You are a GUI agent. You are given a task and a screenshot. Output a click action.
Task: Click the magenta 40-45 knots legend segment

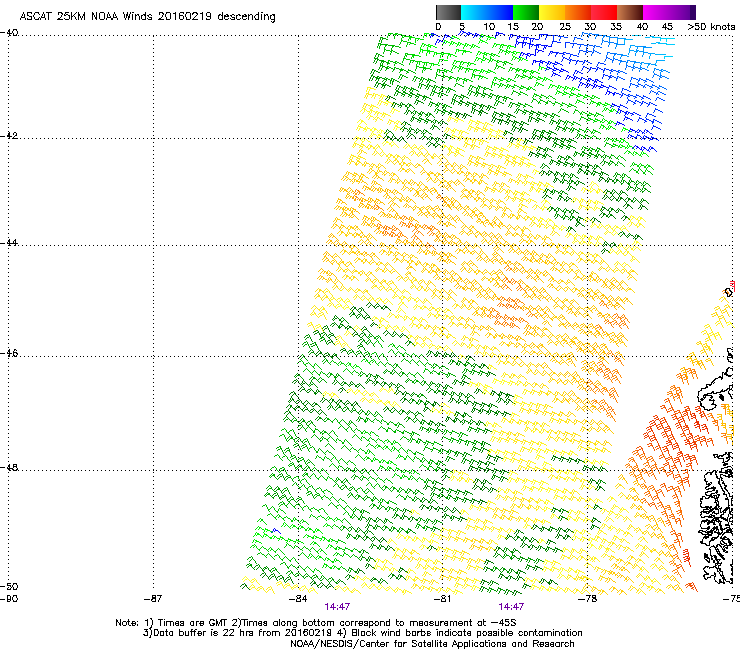click(656, 12)
